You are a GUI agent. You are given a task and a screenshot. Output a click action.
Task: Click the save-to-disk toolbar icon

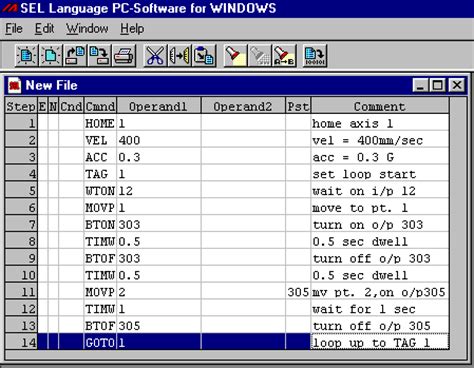click(x=99, y=55)
